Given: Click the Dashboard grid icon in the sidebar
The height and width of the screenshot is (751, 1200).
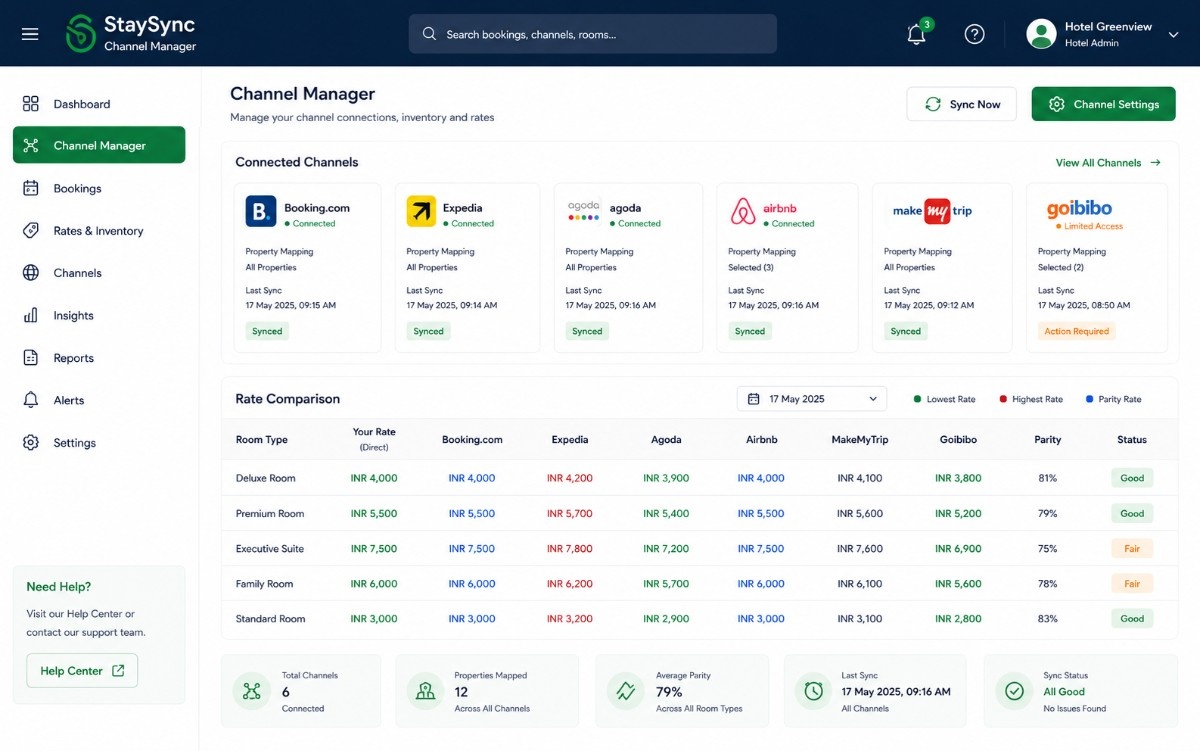Looking at the screenshot, I should click(x=31, y=104).
